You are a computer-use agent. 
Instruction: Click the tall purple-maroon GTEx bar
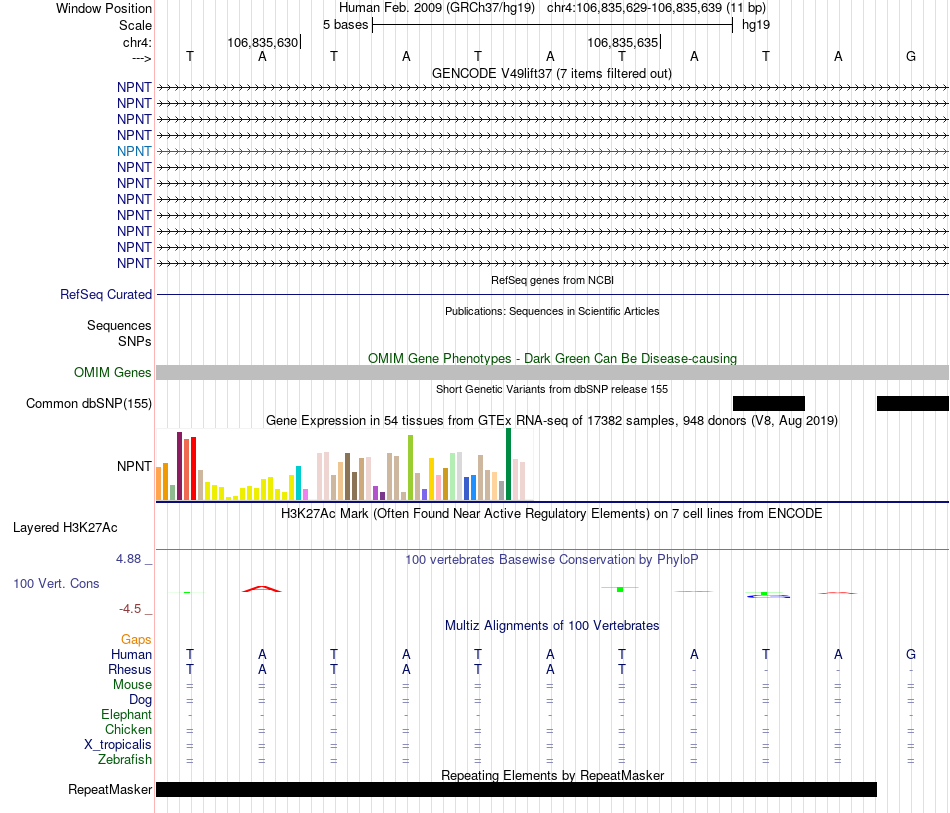(179, 466)
